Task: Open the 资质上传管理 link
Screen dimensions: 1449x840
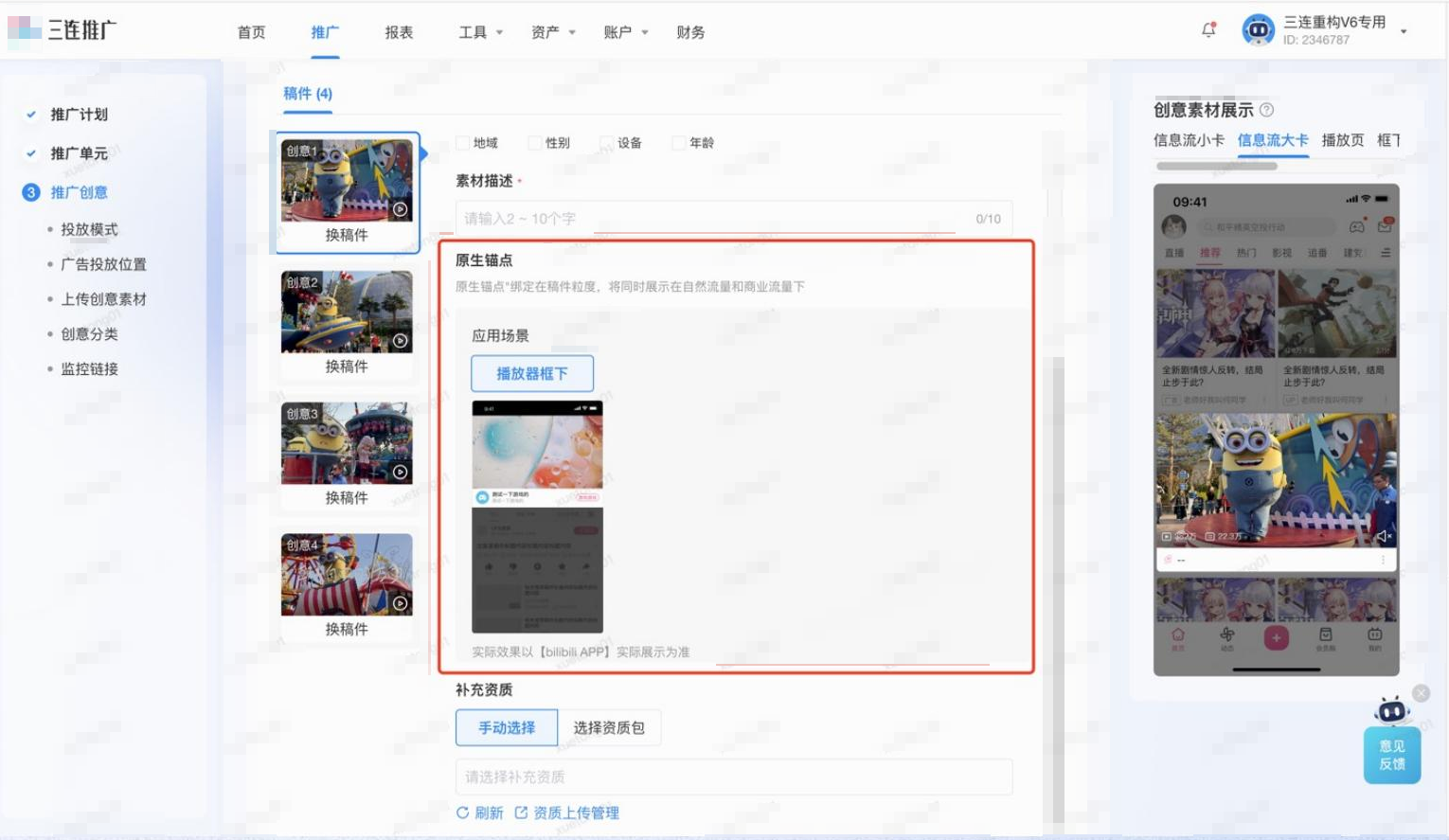Action: pyautogui.click(x=567, y=813)
